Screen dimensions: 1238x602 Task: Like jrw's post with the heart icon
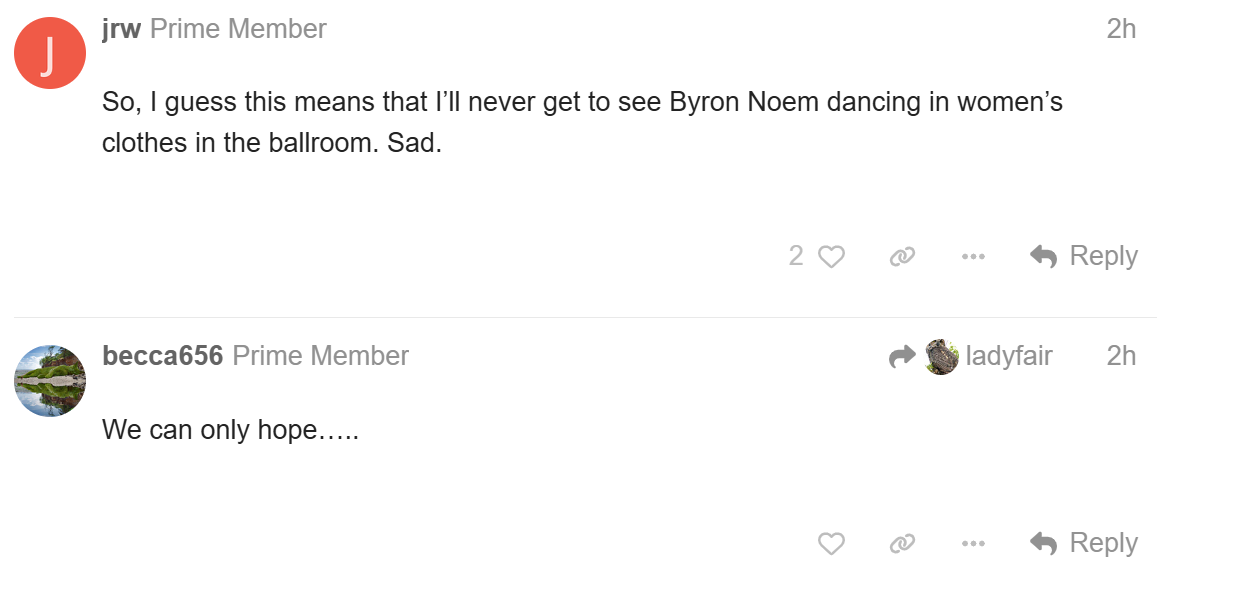tap(831, 257)
